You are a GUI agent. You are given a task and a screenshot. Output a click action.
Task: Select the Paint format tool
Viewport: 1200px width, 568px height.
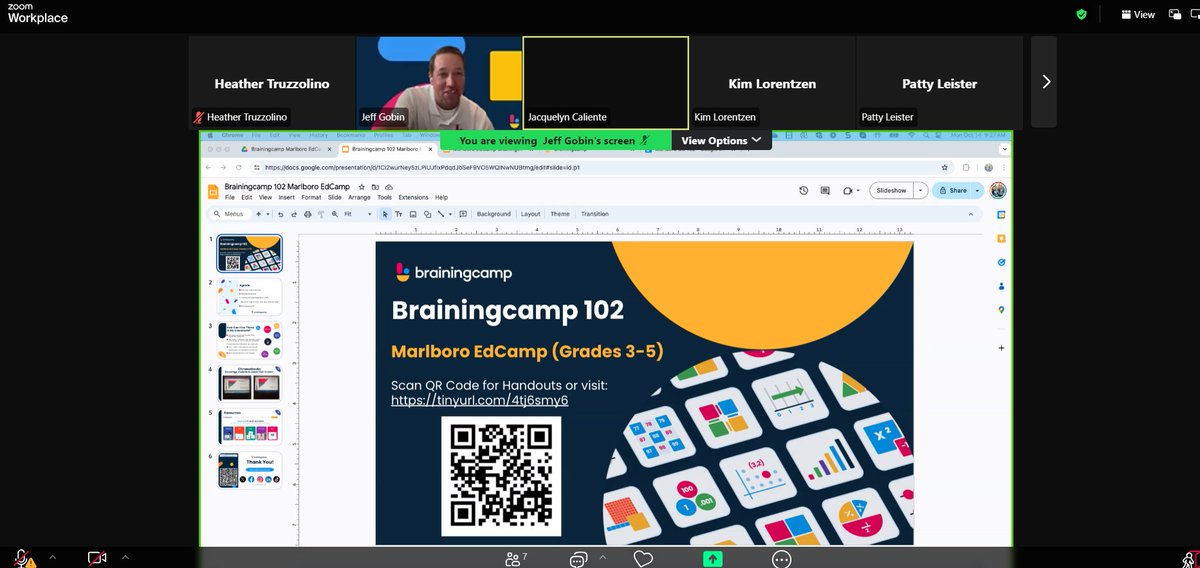click(x=321, y=214)
